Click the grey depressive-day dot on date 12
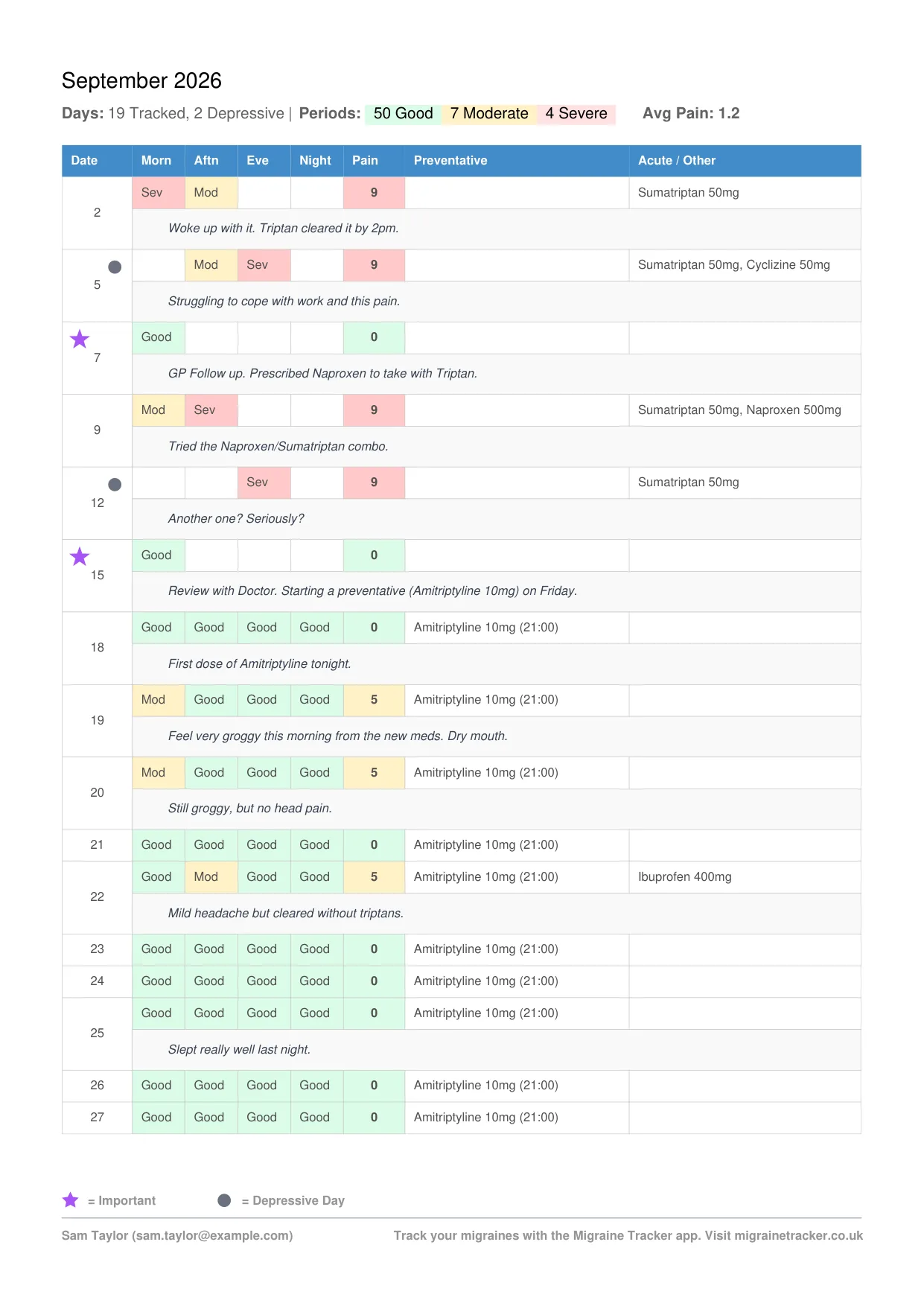Viewport: 924px width, 1306px height. [x=115, y=485]
